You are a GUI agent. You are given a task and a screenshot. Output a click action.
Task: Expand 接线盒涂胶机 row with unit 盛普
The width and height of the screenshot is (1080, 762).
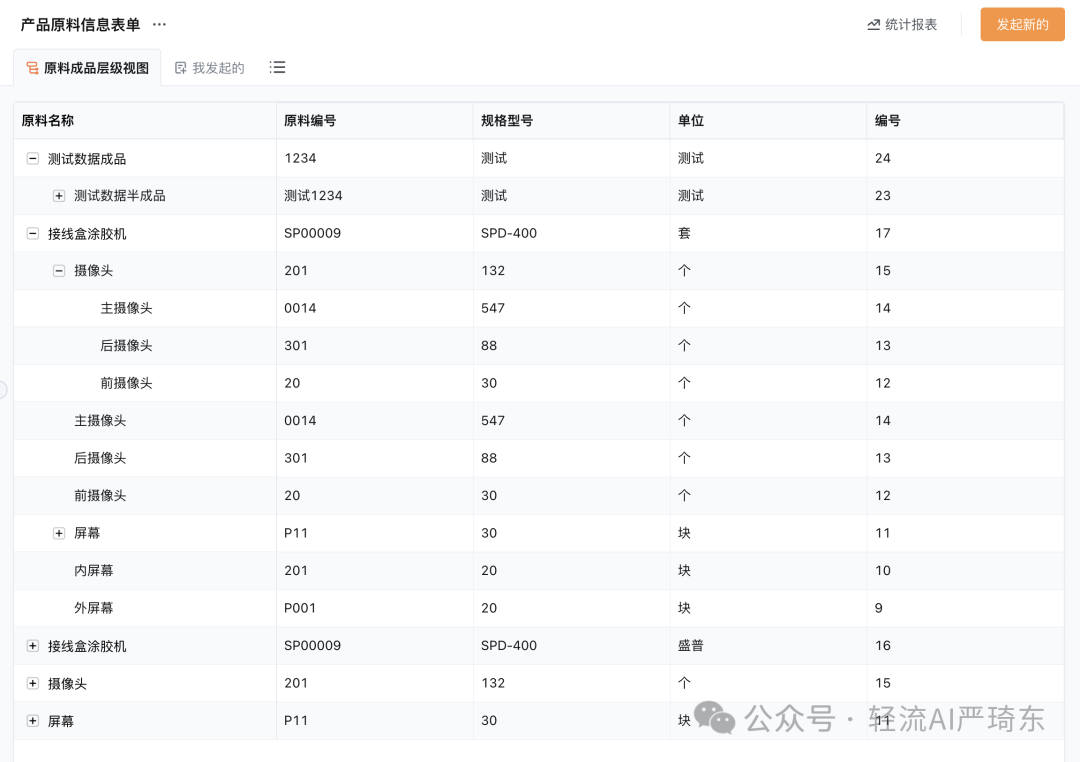pyautogui.click(x=32, y=646)
